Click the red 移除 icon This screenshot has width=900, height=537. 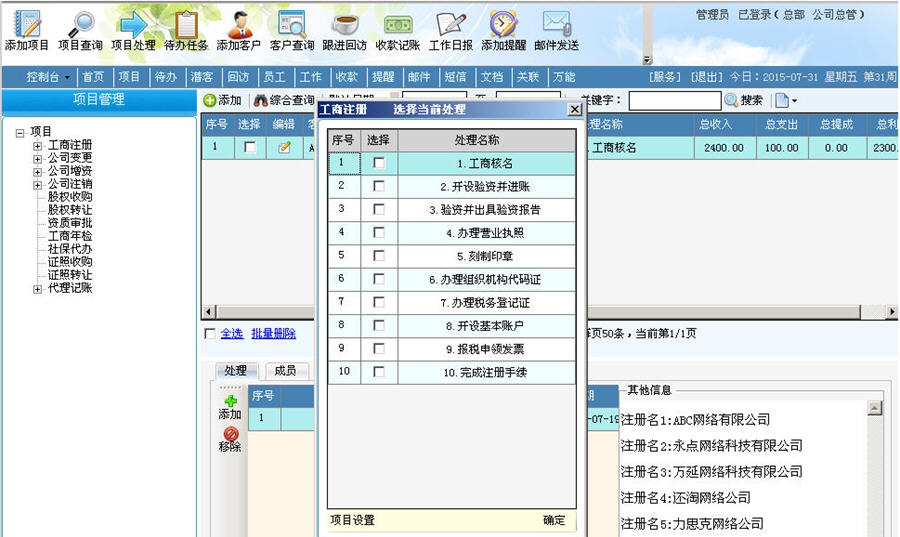point(230,439)
